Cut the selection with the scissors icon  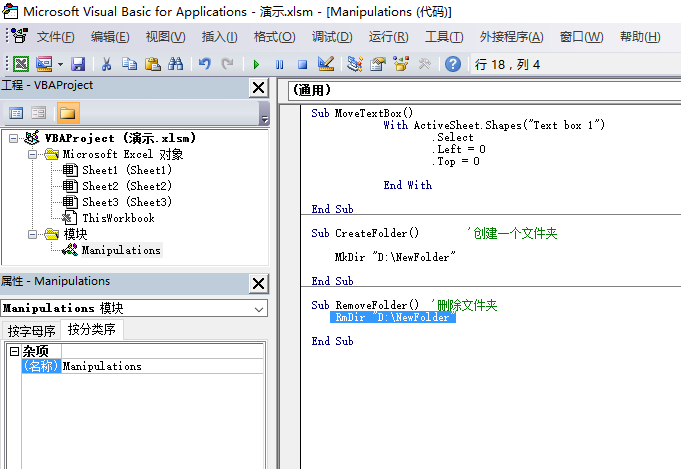point(106,64)
